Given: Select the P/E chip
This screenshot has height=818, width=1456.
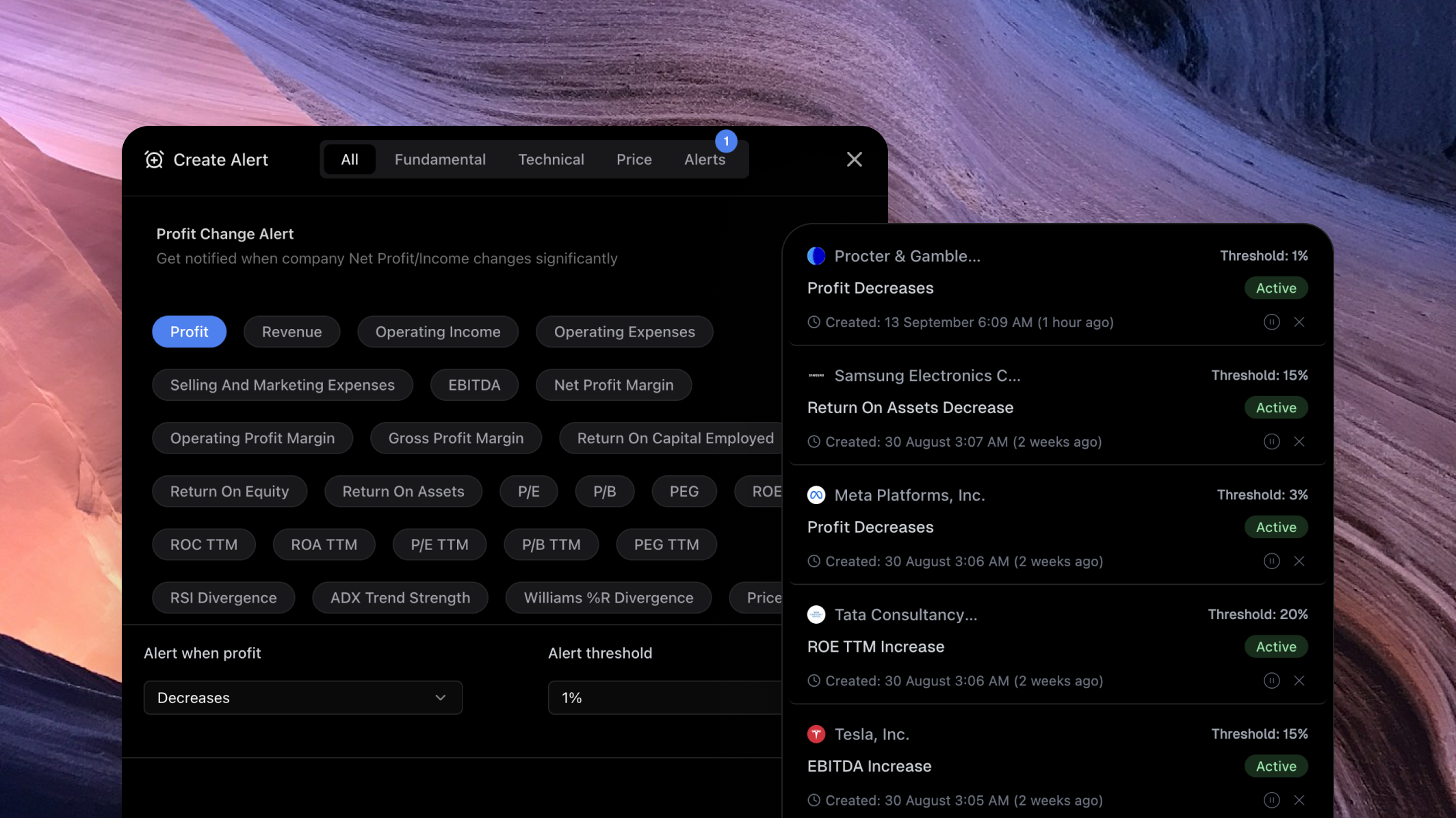Looking at the screenshot, I should [528, 492].
